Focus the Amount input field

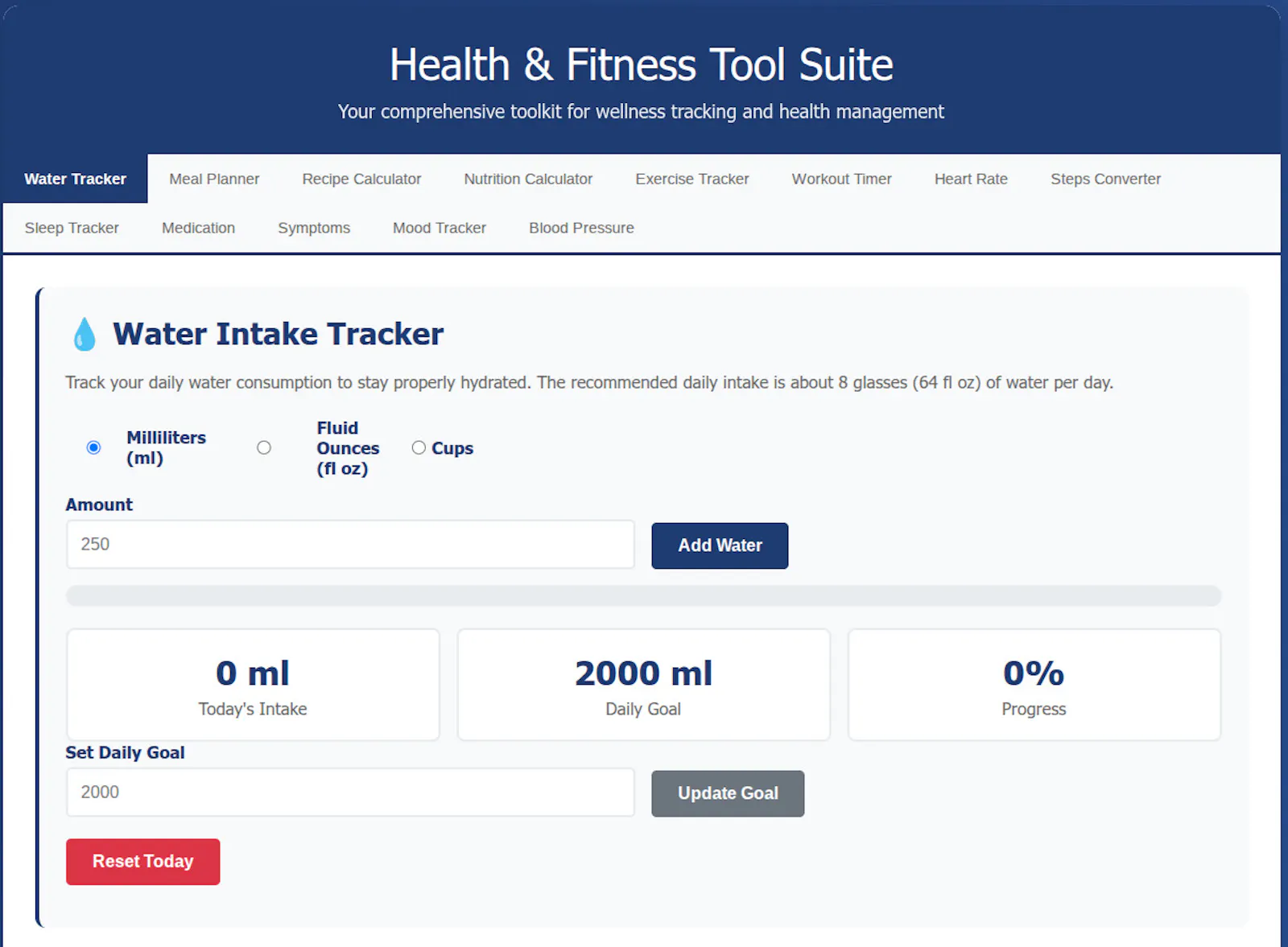coord(350,544)
